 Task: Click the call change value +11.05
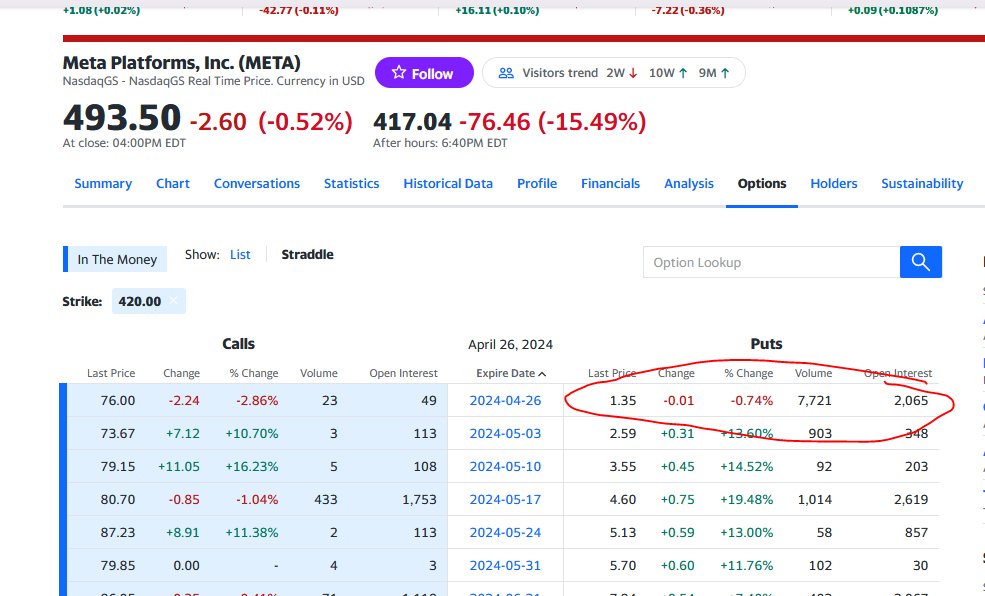(179, 467)
